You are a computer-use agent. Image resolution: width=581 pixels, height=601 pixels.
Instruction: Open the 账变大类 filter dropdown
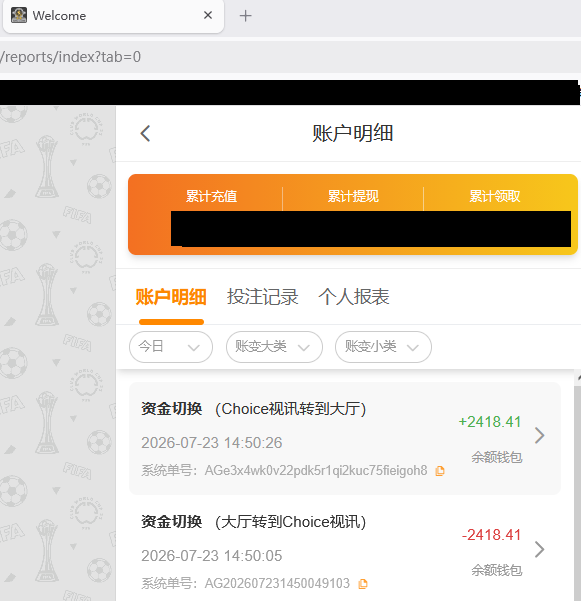[274, 347]
